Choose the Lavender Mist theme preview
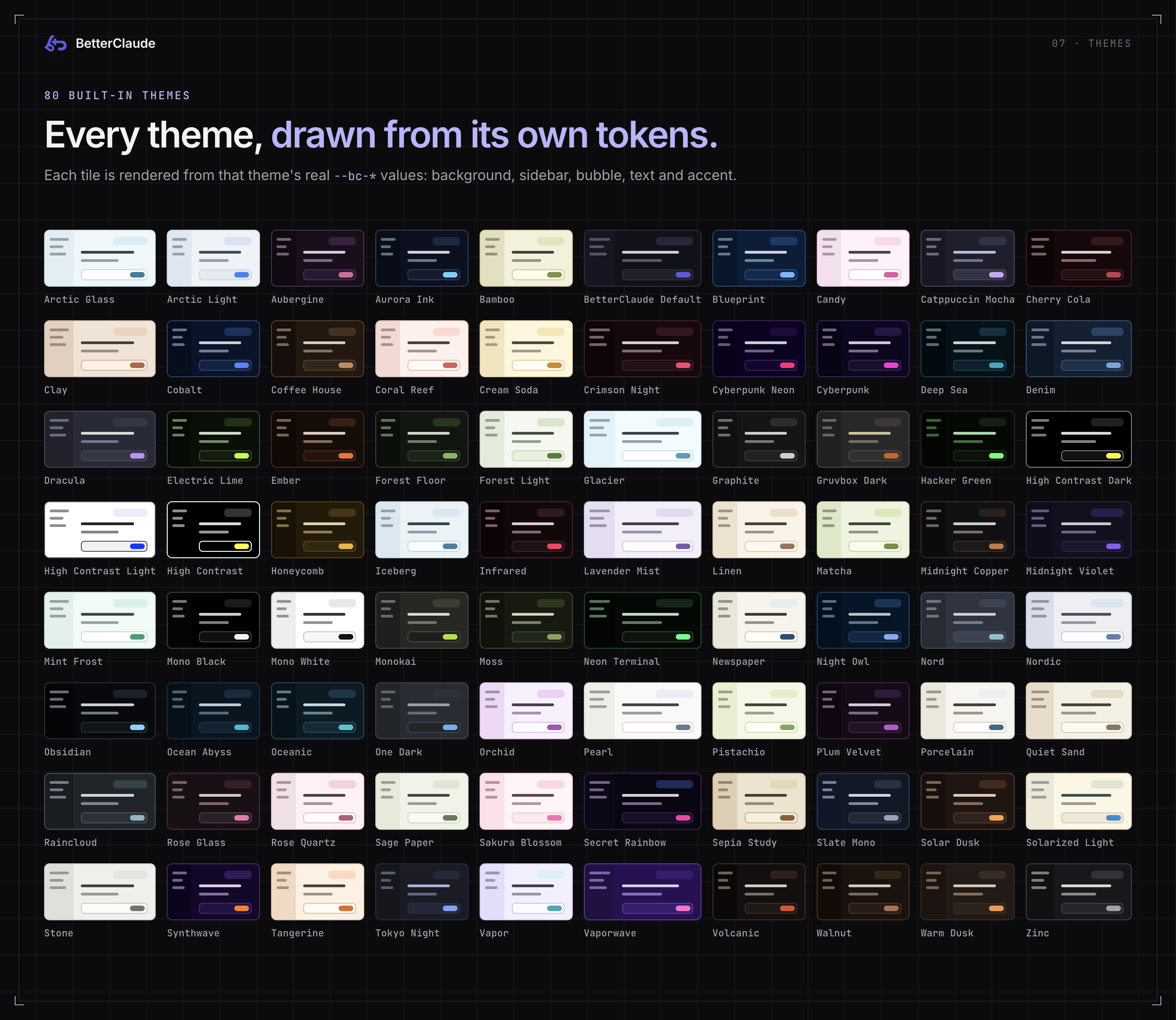This screenshot has height=1020, width=1176. coord(642,529)
